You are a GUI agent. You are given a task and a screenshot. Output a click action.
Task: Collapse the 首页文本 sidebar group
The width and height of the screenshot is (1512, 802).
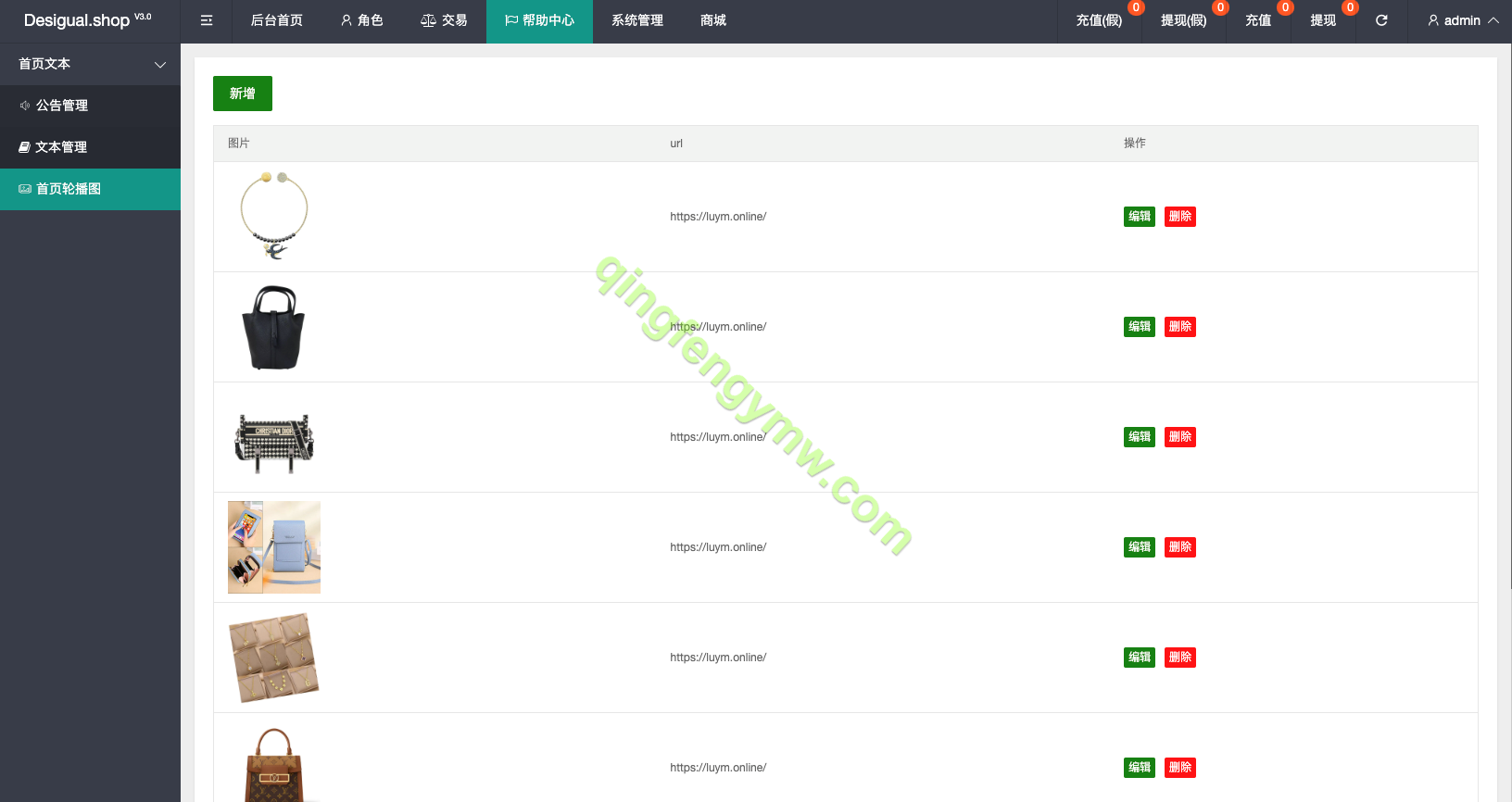tap(90, 64)
